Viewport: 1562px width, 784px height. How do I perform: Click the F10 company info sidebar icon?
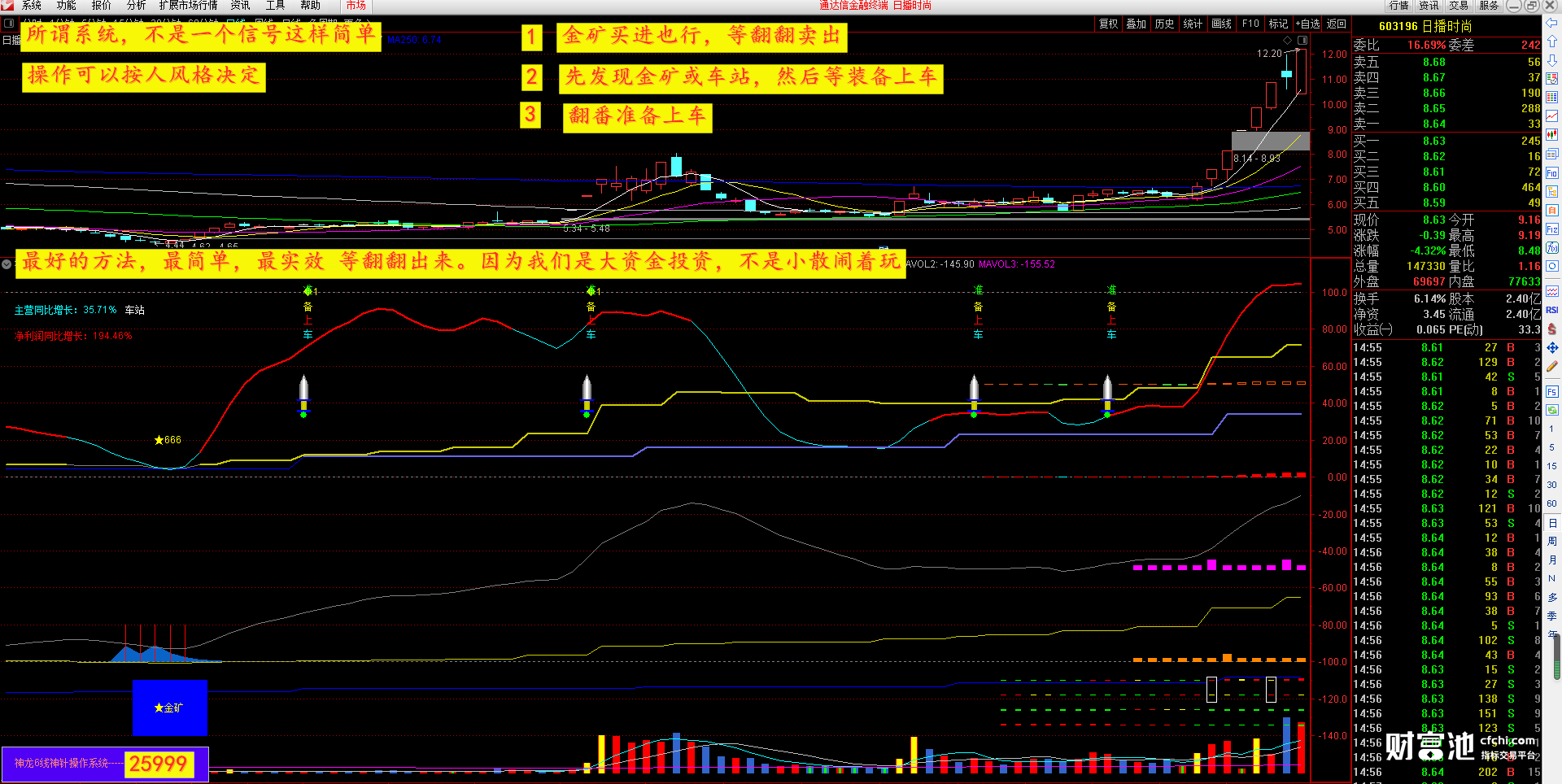(1552, 173)
